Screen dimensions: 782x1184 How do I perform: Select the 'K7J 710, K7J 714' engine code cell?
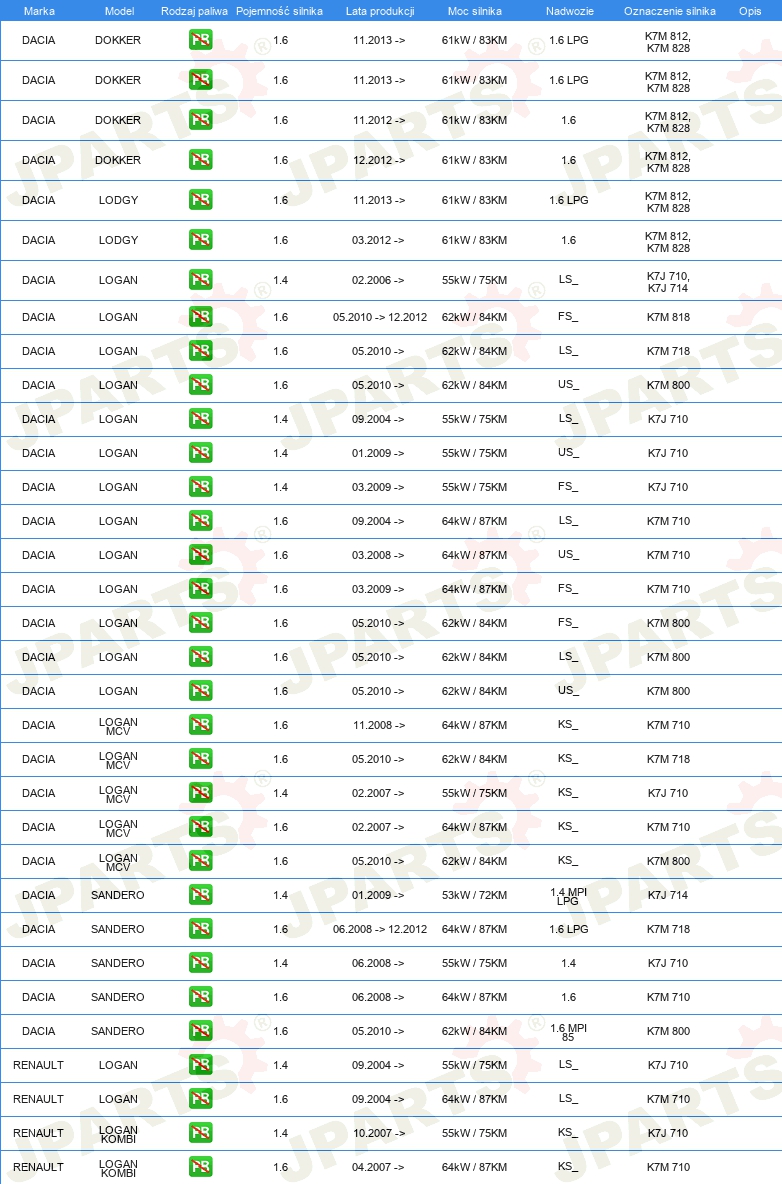pos(668,282)
